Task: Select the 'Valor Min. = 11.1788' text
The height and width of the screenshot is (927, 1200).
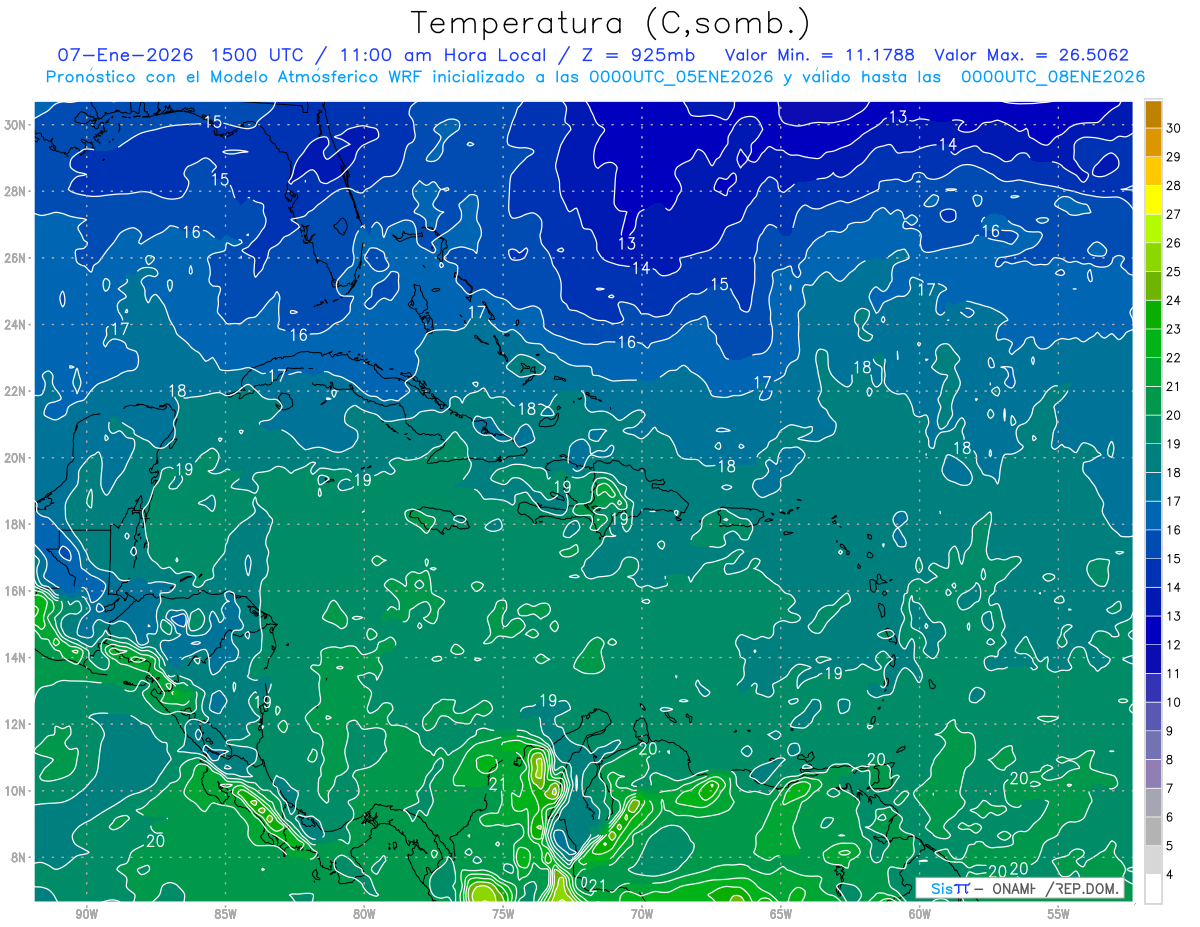Action: (820, 55)
